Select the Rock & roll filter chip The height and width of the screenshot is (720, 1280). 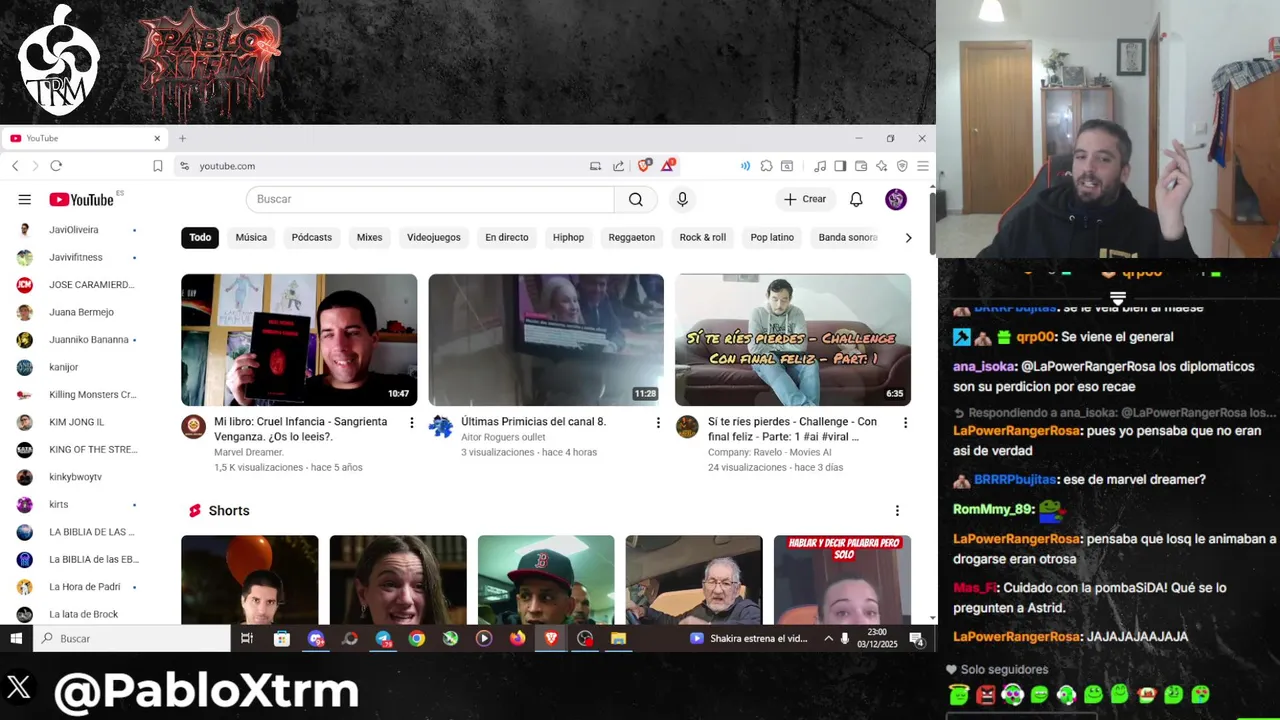[x=703, y=238]
